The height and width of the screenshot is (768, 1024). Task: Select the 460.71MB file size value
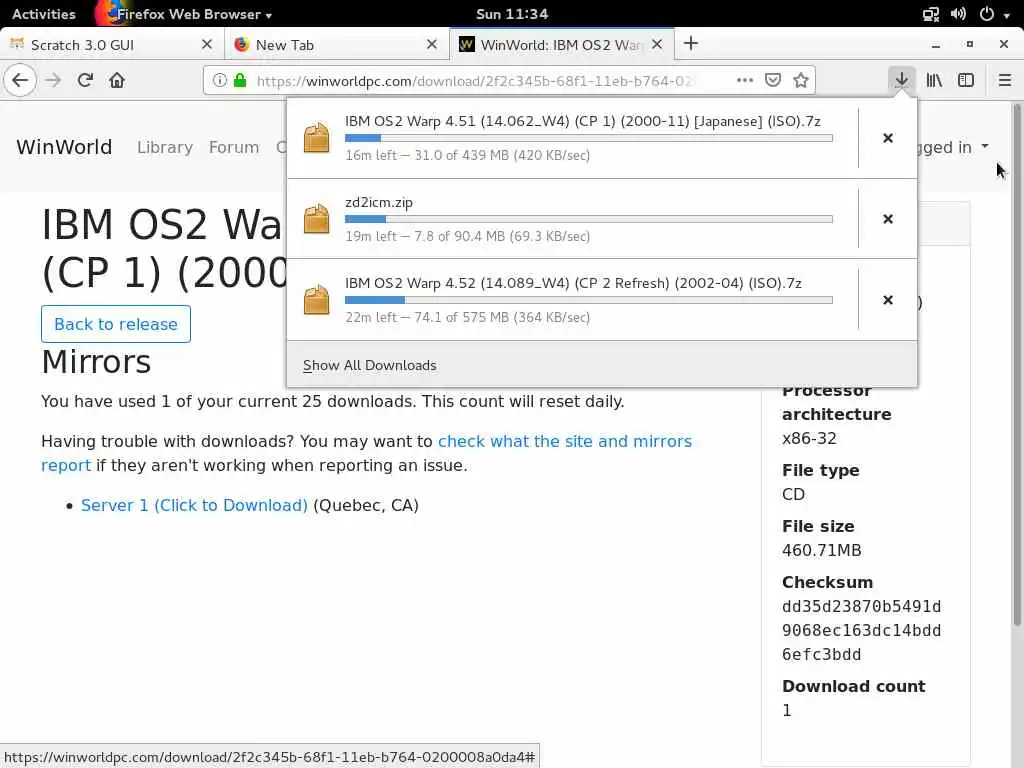pos(822,550)
